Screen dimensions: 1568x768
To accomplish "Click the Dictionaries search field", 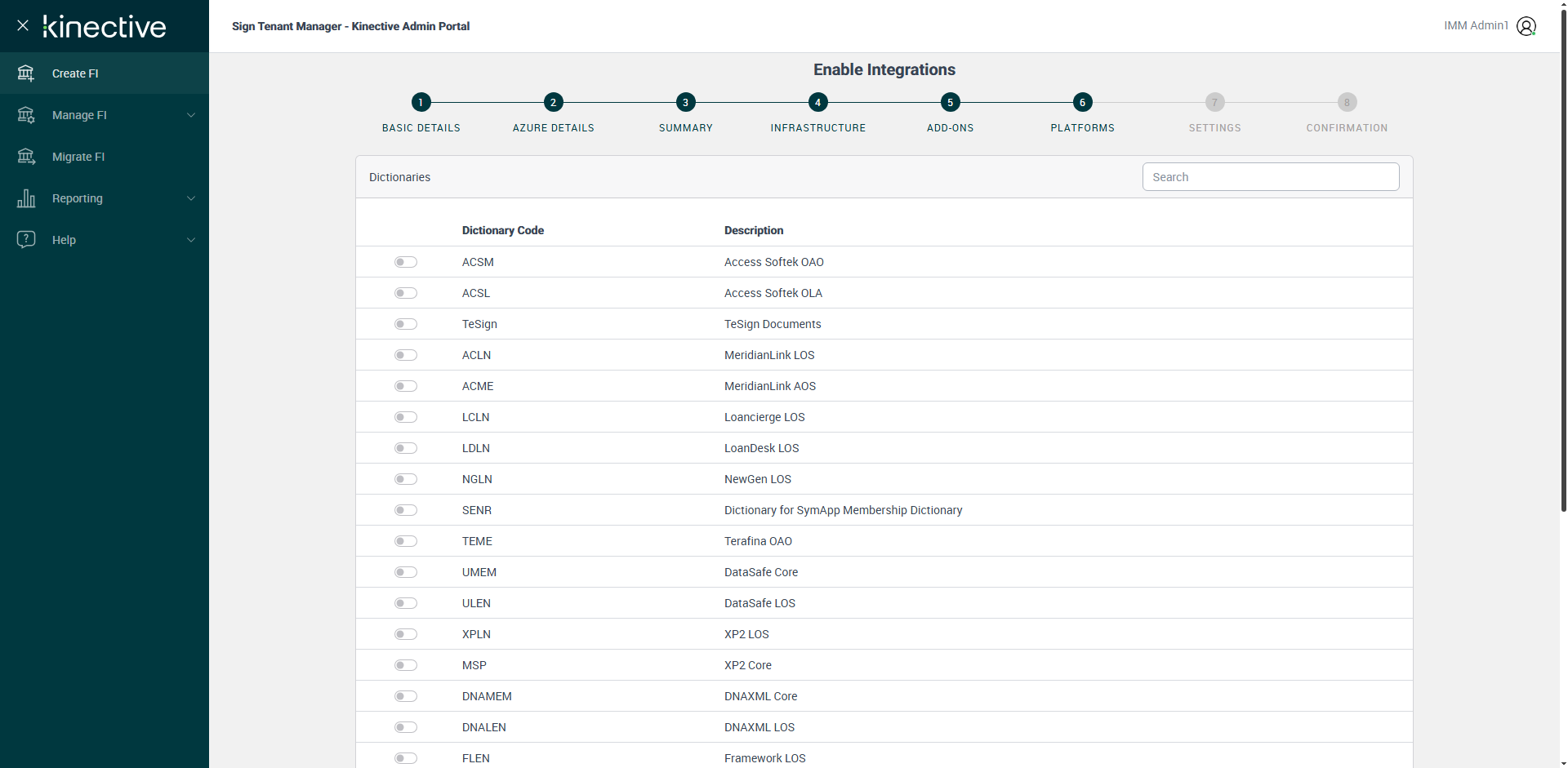I will click(1271, 177).
